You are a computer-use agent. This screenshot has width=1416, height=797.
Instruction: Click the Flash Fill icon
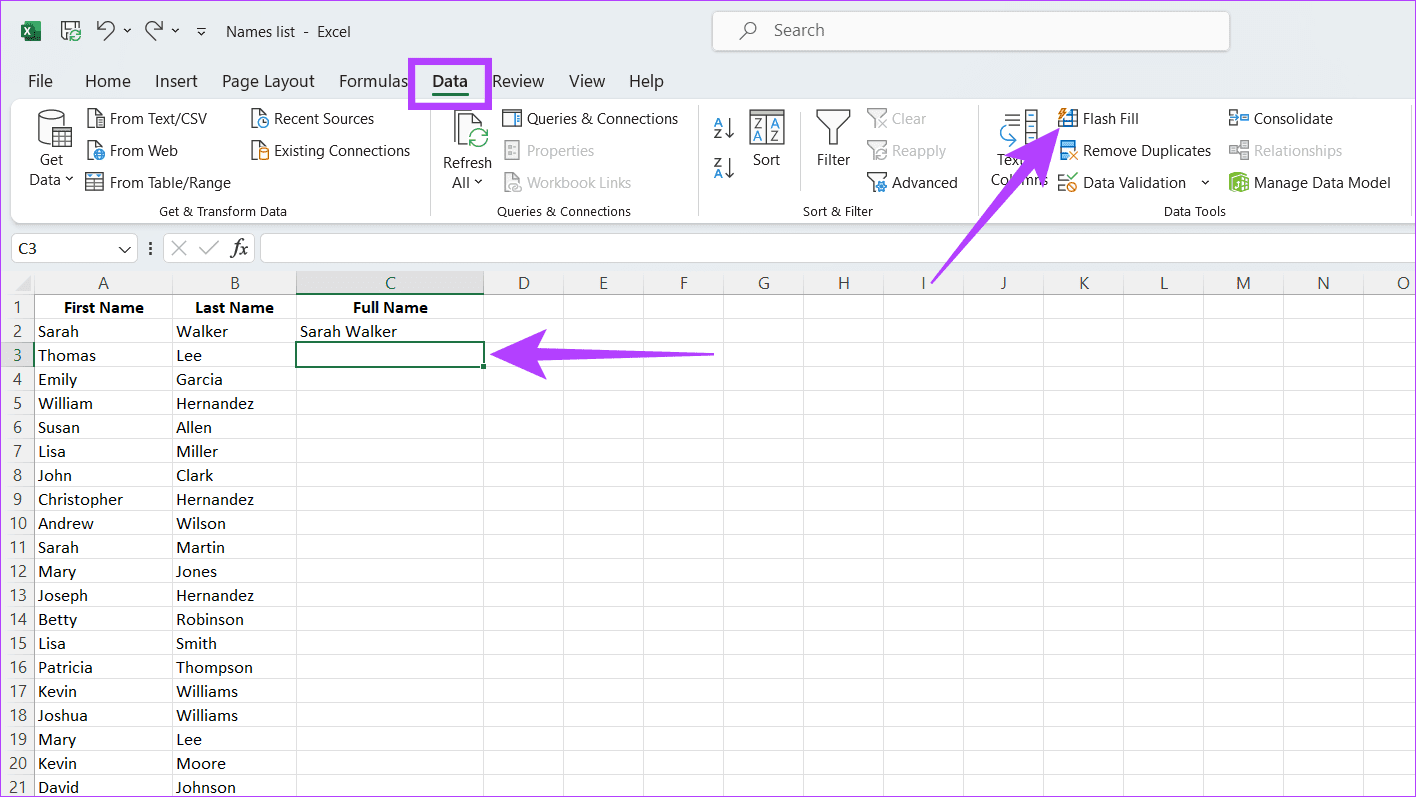point(1068,119)
